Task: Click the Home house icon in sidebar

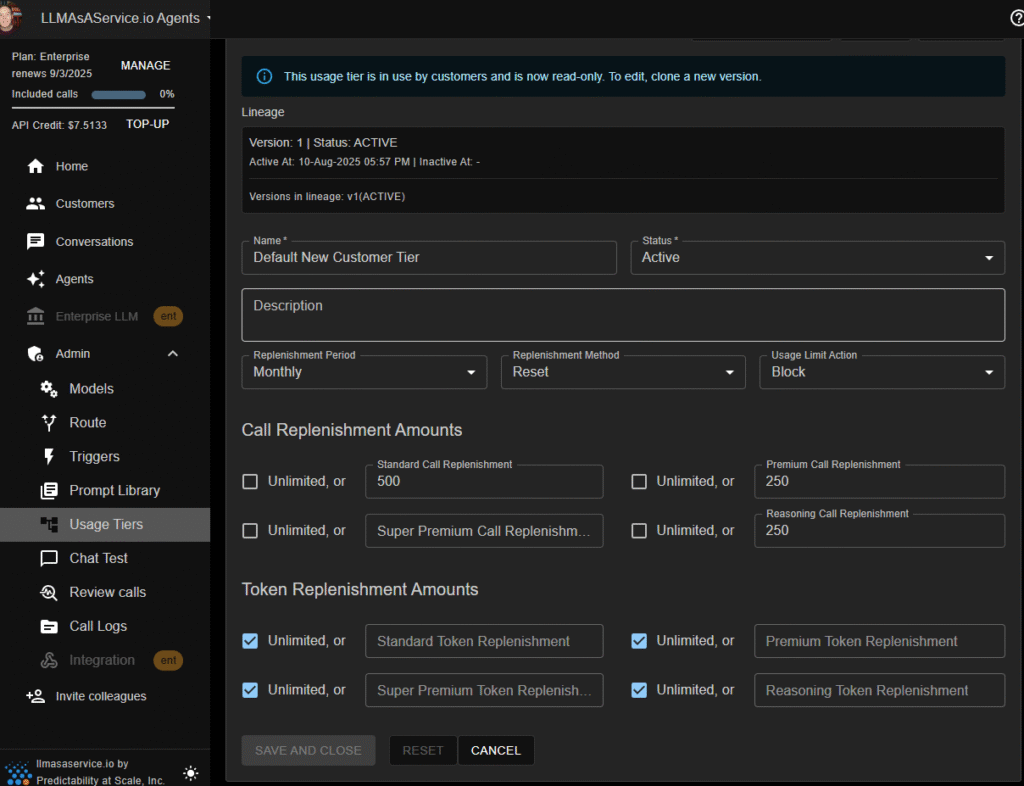Action: tap(36, 167)
